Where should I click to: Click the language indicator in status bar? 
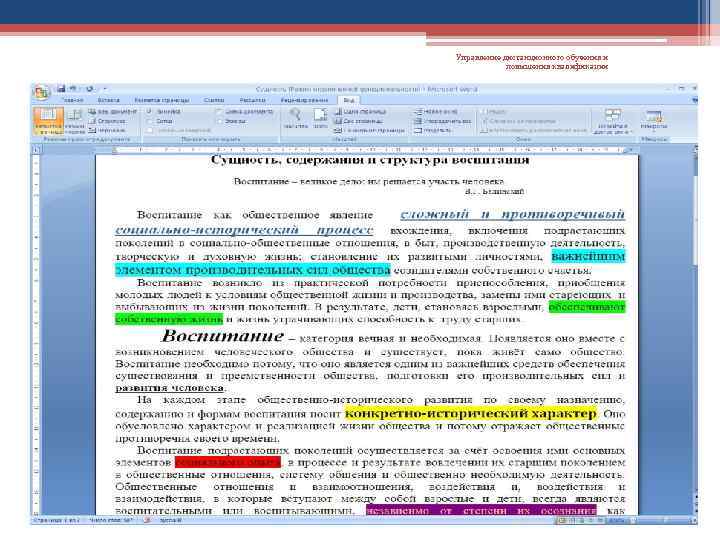point(171,520)
